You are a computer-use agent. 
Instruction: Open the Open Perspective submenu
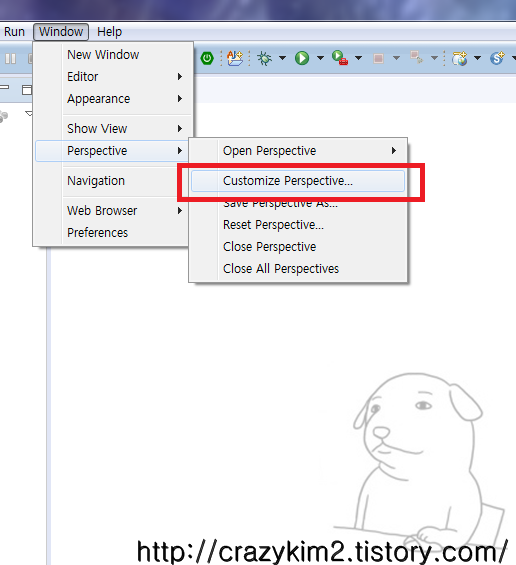(x=298, y=151)
